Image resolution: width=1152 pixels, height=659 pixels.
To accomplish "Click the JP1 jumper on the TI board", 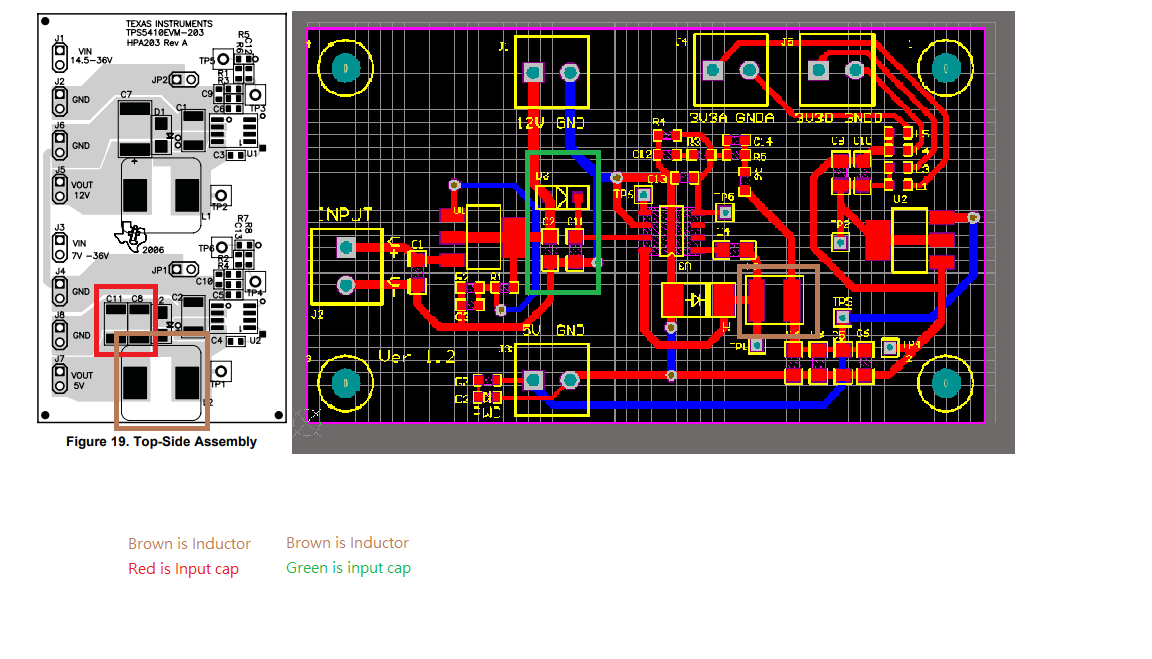I will [184, 270].
